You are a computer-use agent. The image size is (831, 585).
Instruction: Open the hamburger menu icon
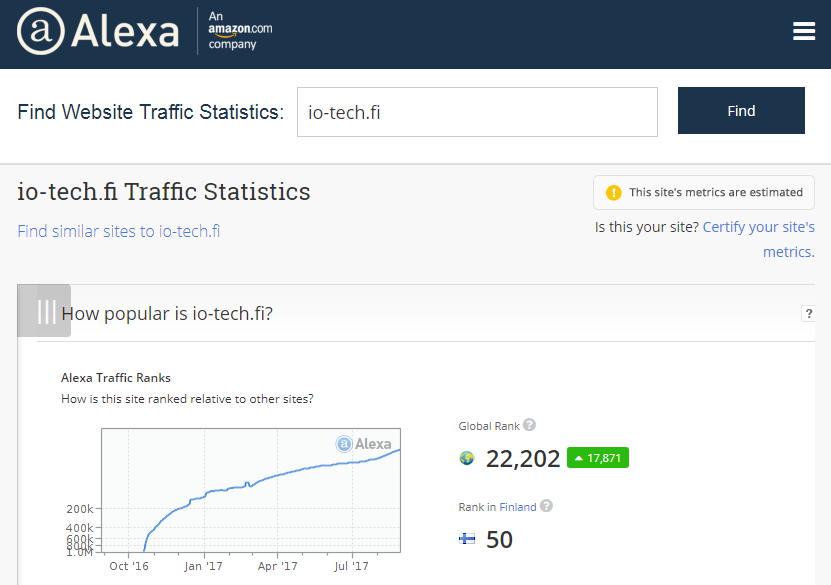pos(803,31)
